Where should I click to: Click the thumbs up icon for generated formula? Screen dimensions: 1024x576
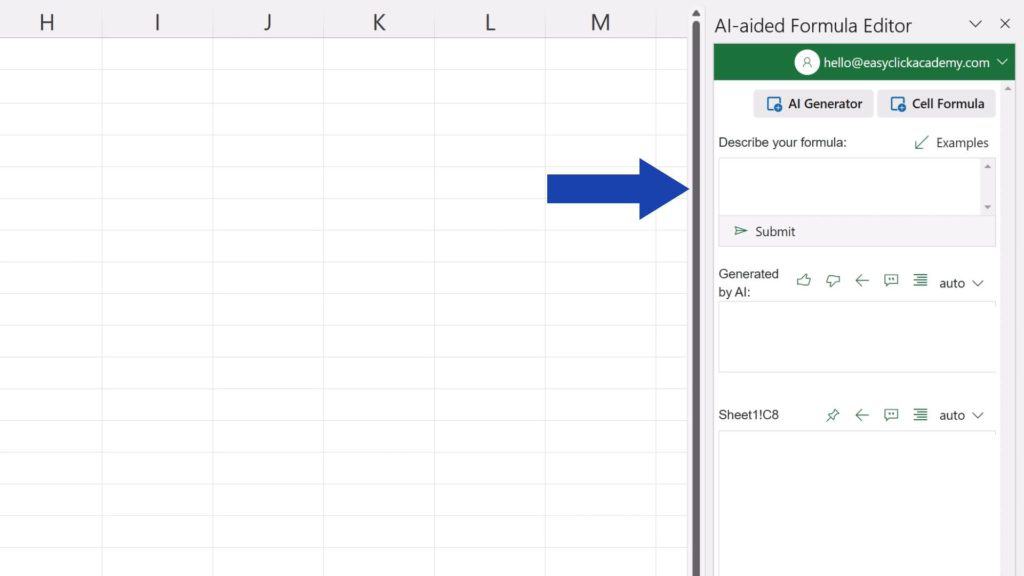click(803, 281)
